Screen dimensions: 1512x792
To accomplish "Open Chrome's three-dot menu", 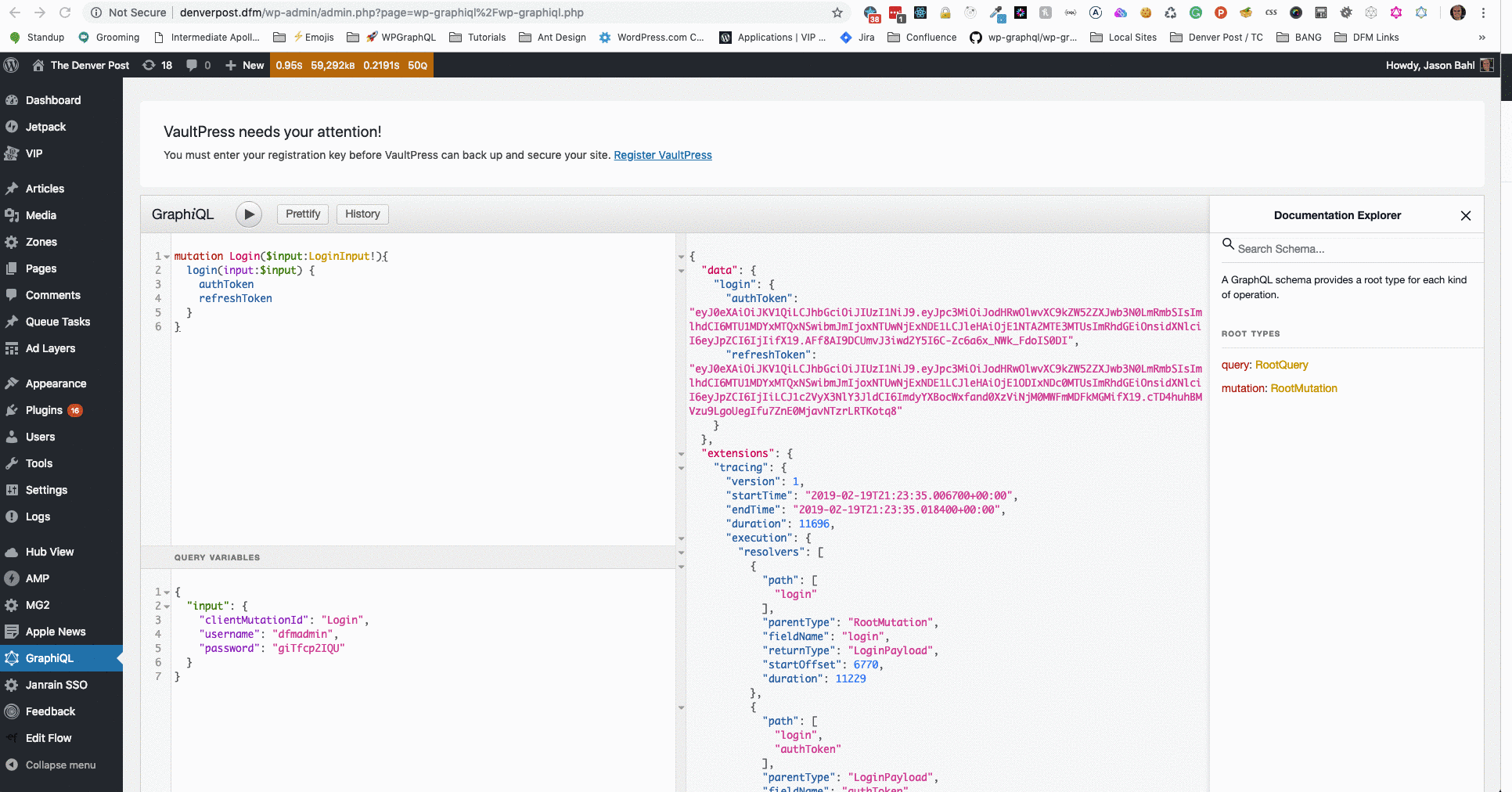I will pyautogui.click(x=1483, y=13).
